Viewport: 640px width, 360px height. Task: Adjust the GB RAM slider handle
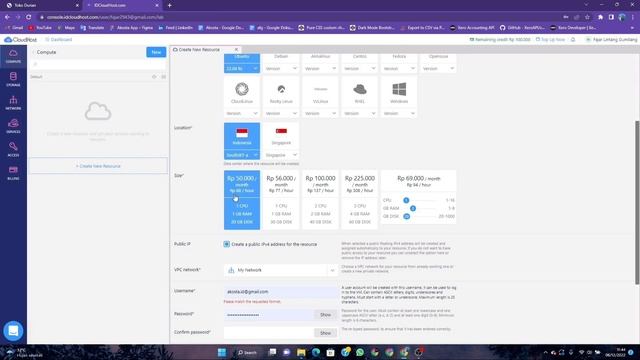pyautogui.click(x=413, y=208)
